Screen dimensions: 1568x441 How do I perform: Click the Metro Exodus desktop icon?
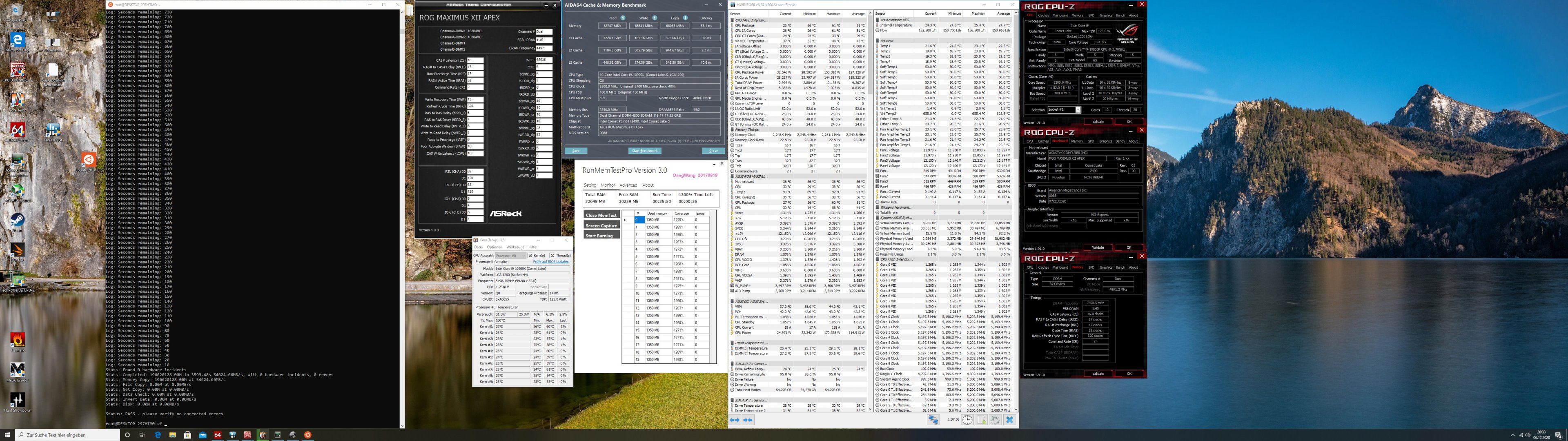(x=18, y=370)
